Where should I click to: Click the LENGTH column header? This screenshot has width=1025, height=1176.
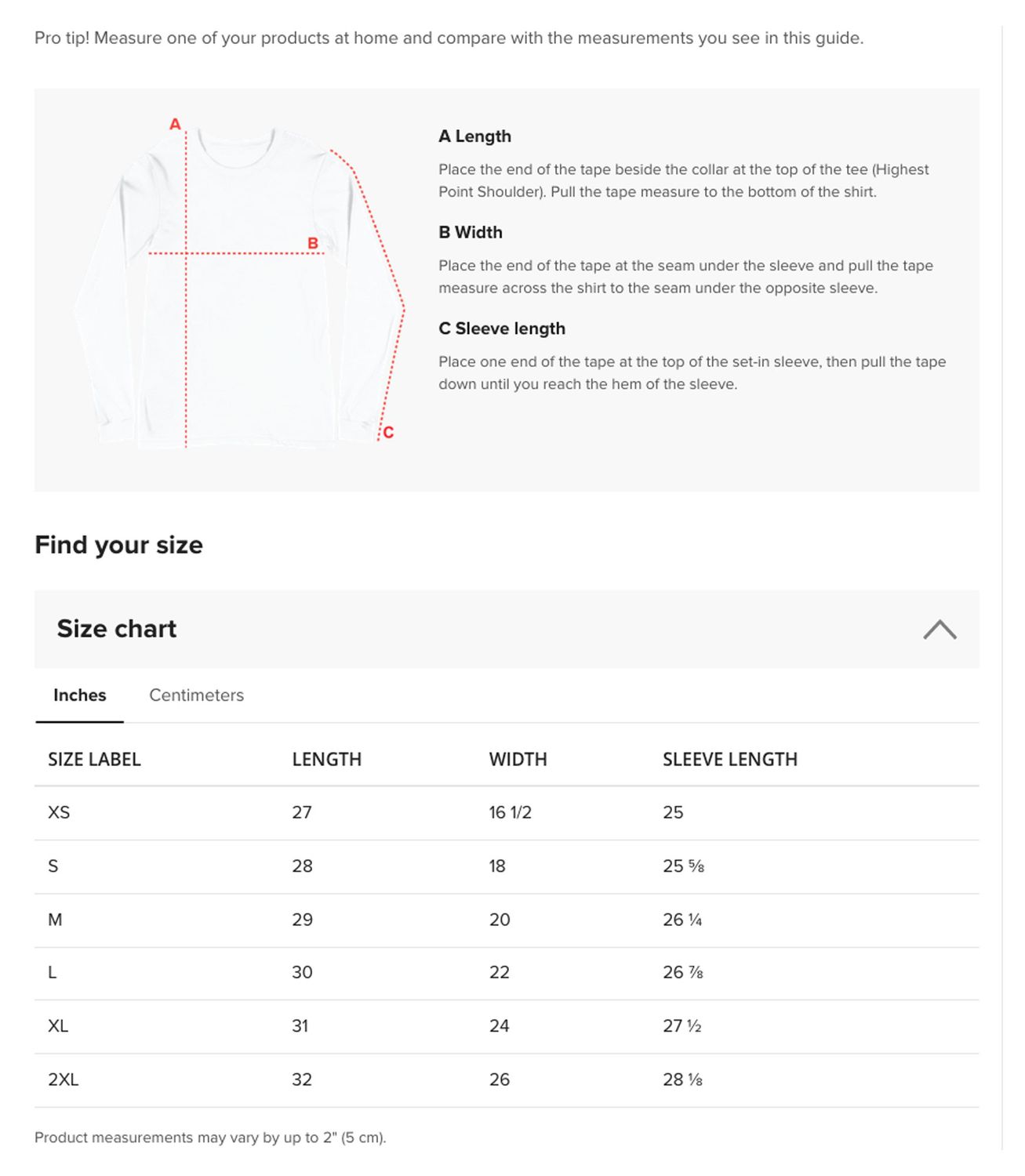[326, 759]
